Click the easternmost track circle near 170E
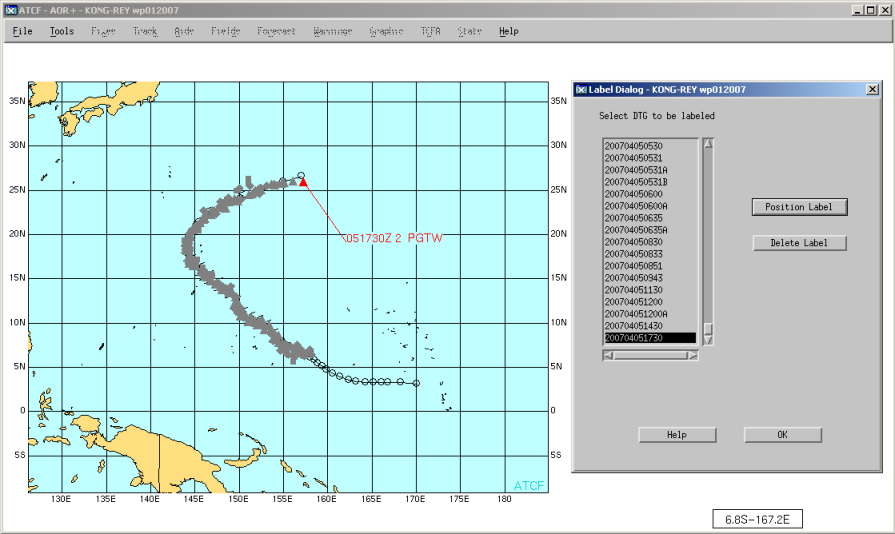895x534 pixels. [x=416, y=383]
